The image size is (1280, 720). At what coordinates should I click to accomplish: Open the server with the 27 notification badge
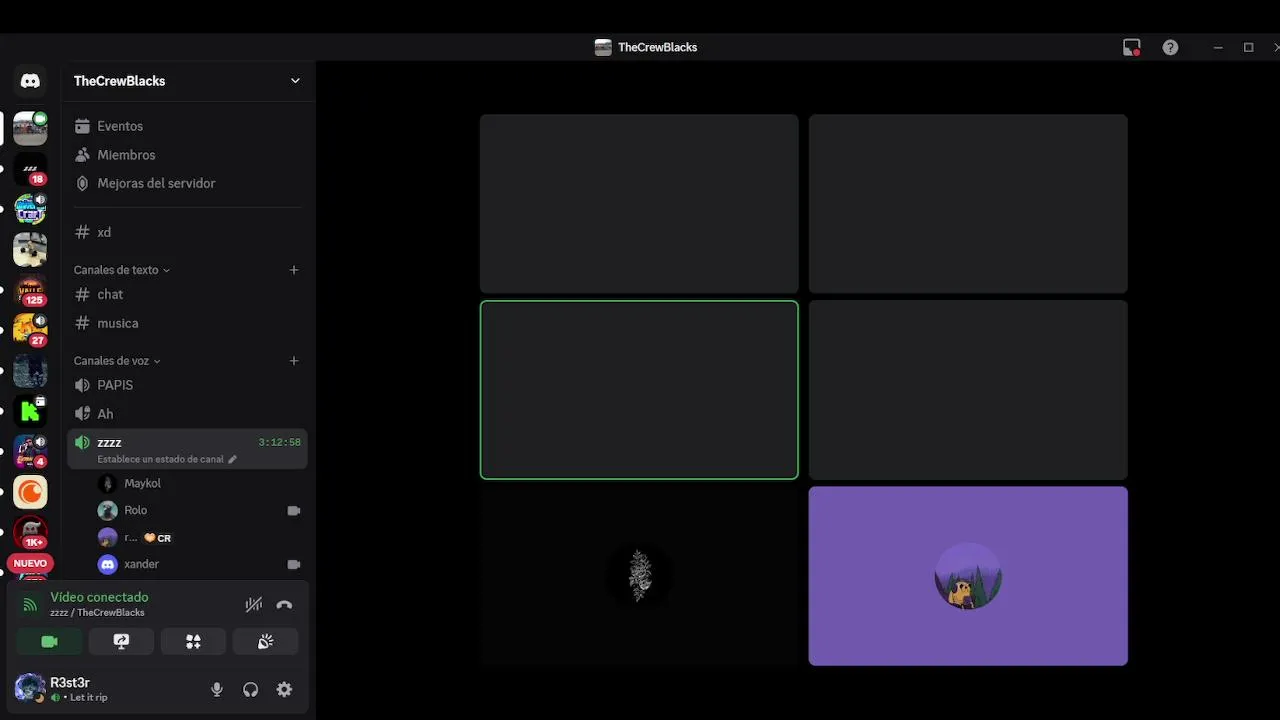click(x=30, y=330)
